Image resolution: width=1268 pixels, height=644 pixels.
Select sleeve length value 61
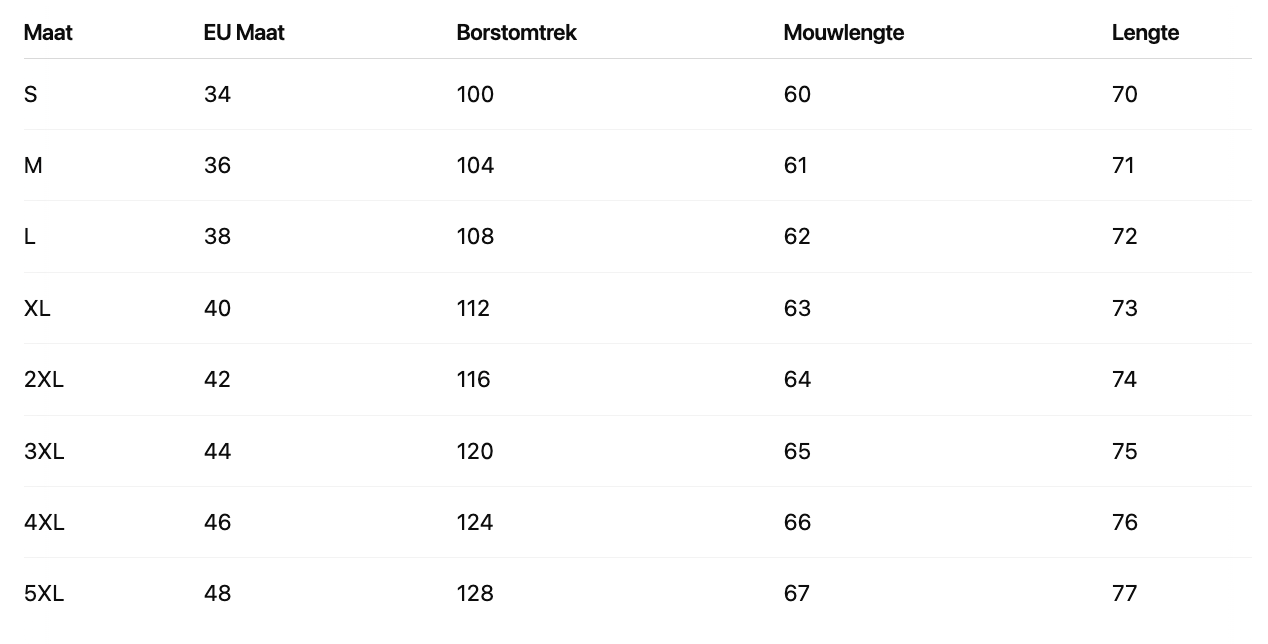(x=796, y=166)
